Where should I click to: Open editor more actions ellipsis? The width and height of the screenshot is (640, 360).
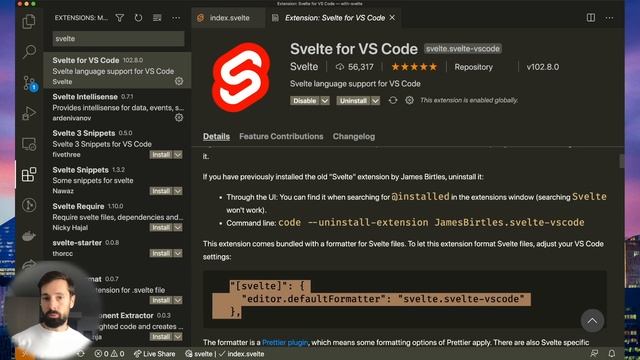tap(609, 18)
